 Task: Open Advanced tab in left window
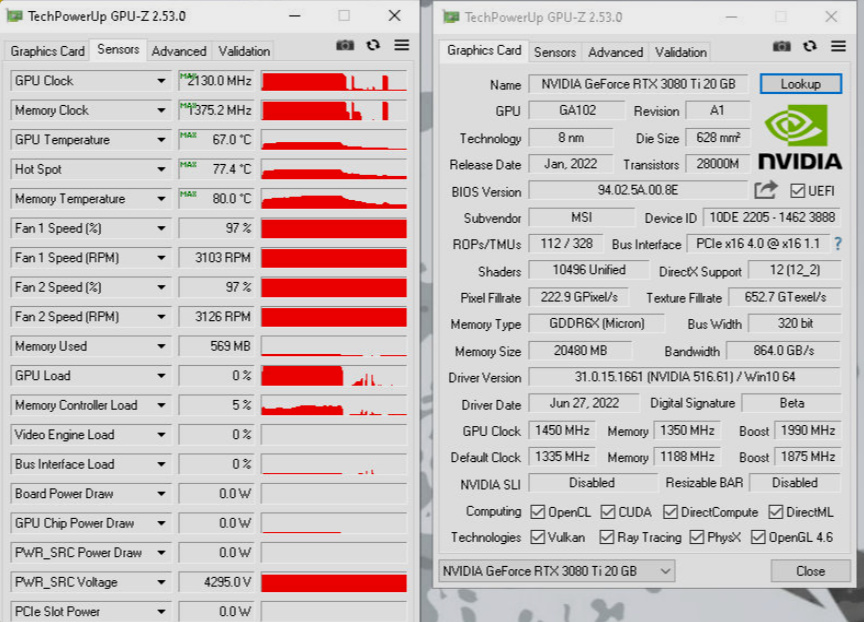(x=179, y=51)
